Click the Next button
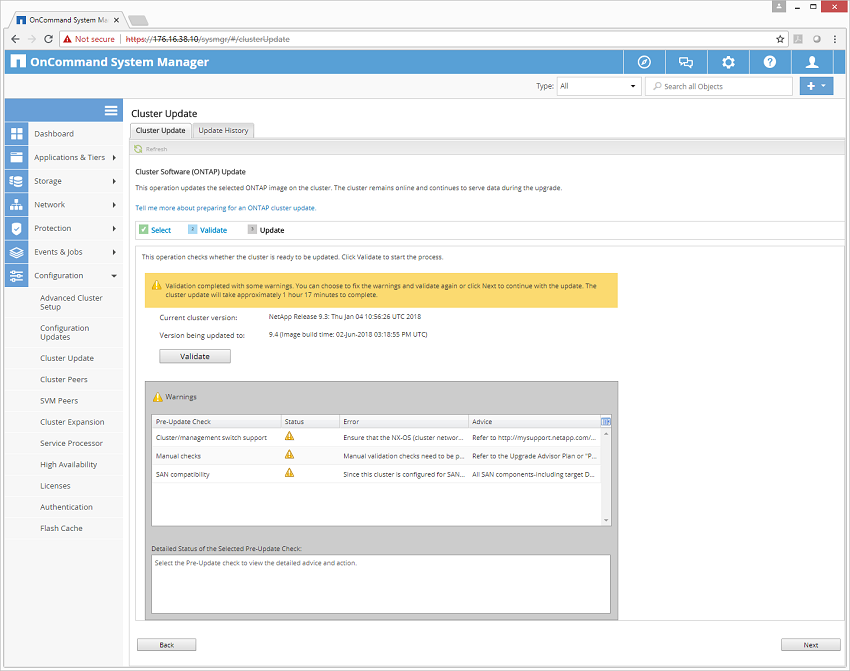Screen dimensions: 850x671 tap(810, 644)
